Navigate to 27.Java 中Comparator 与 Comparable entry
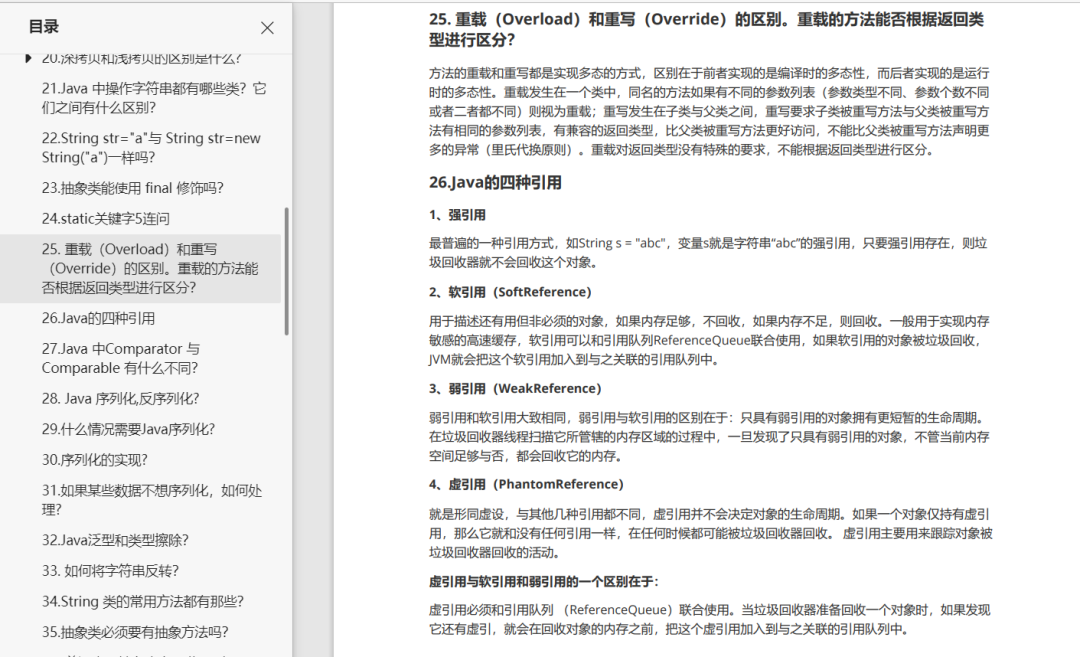 pos(121,358)
